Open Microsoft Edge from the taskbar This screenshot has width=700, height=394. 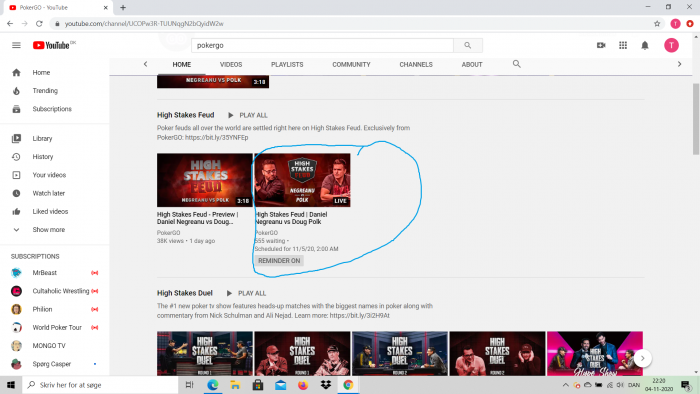[x=212, y=385]
